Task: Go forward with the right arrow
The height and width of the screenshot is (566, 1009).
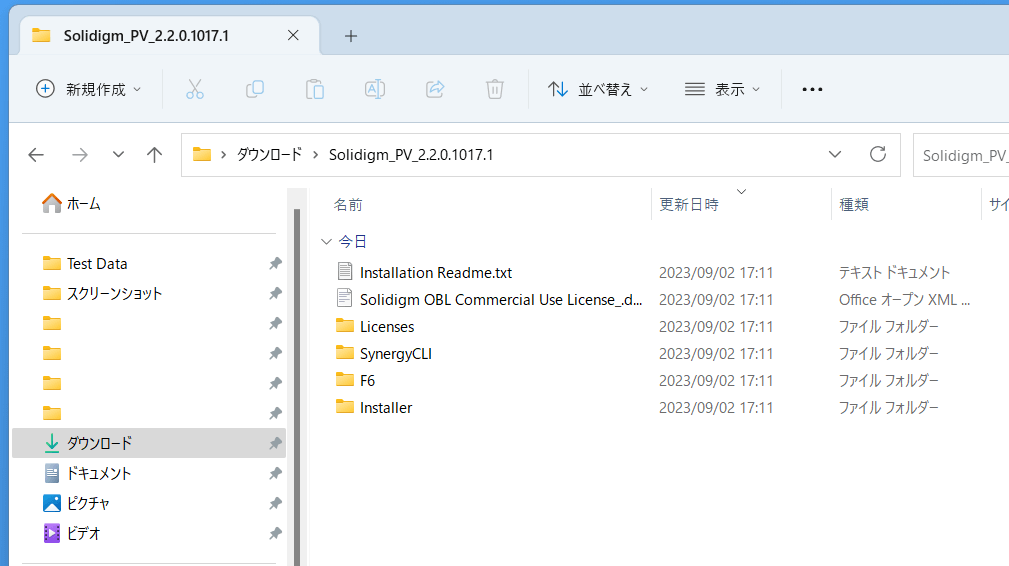Action: coord(80,154)
